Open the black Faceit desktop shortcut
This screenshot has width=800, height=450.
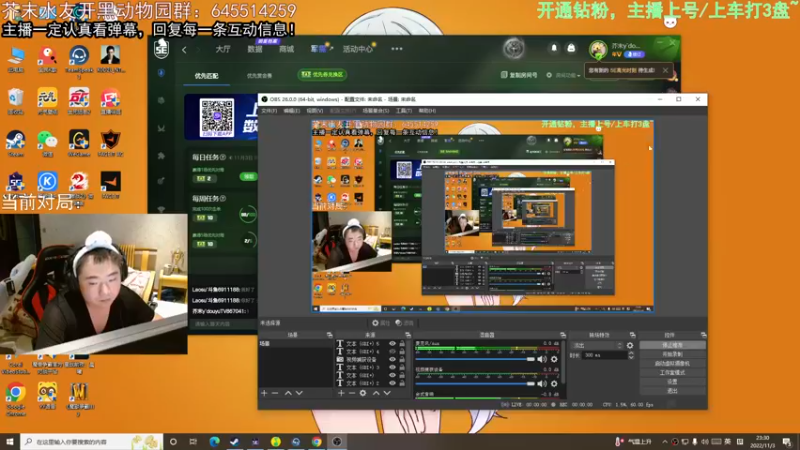(x=110, y=182)
